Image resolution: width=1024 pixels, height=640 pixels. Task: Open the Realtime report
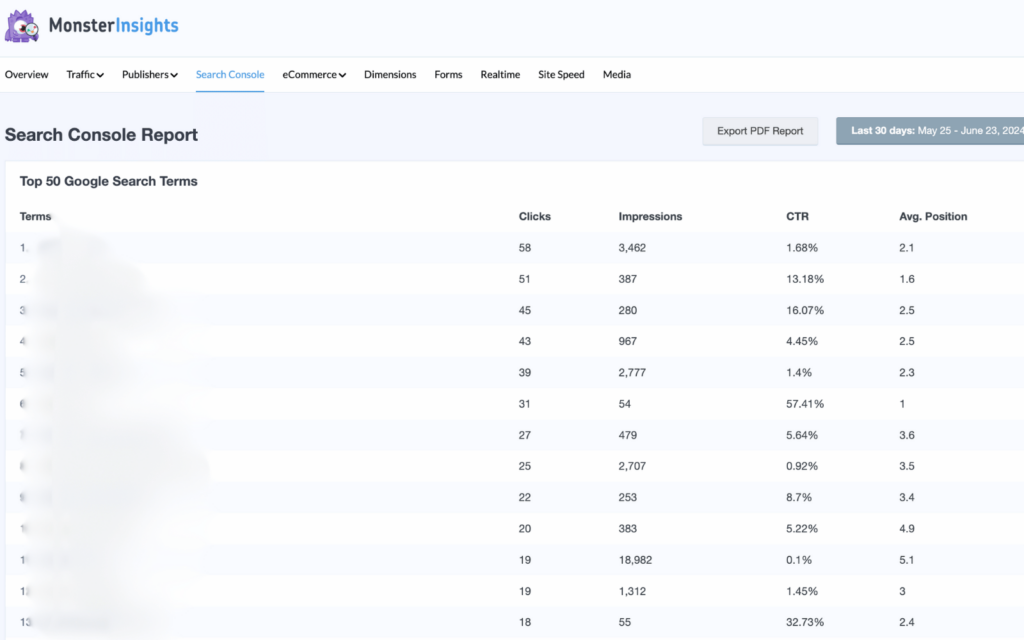click(x=500, y=74)
